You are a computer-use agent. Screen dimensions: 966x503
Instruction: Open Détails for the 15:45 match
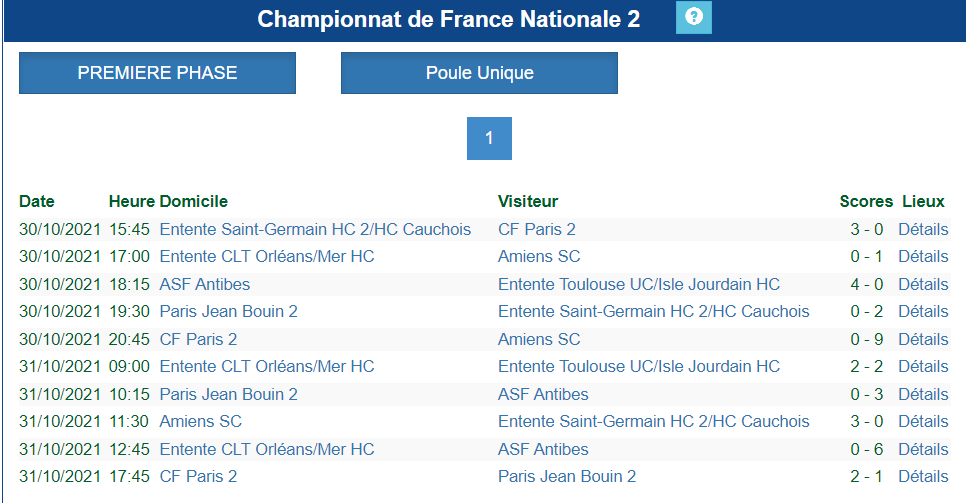click(x=923, y=229)
